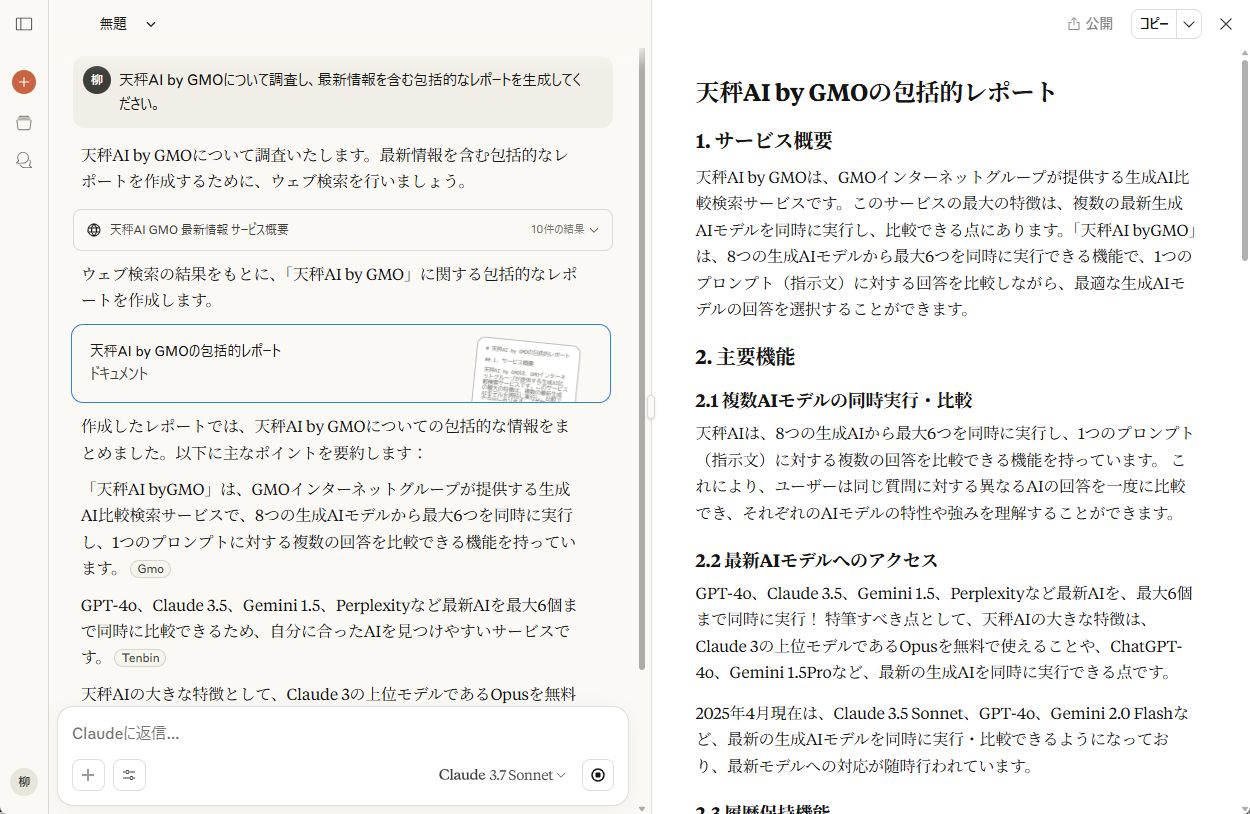
Task: Open the dropdown arrow next to コピー
Action: point(1192,24)
